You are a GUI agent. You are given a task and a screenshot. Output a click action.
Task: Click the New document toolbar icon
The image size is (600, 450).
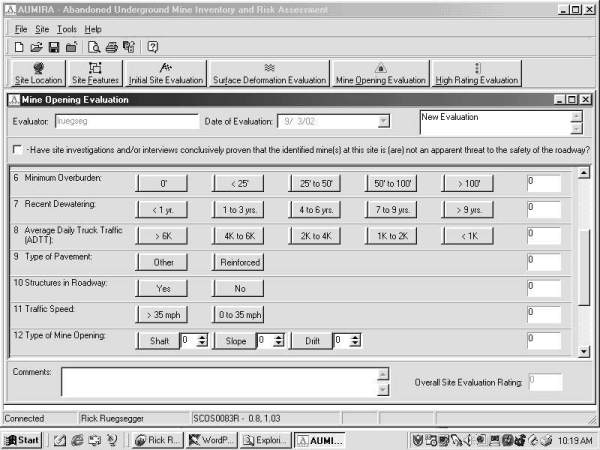coord(19,47)
